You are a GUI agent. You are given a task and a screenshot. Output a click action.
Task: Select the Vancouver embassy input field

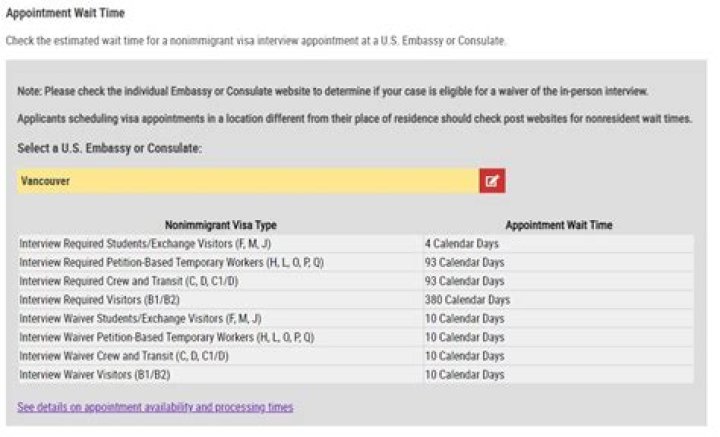[x=248, y=181]
